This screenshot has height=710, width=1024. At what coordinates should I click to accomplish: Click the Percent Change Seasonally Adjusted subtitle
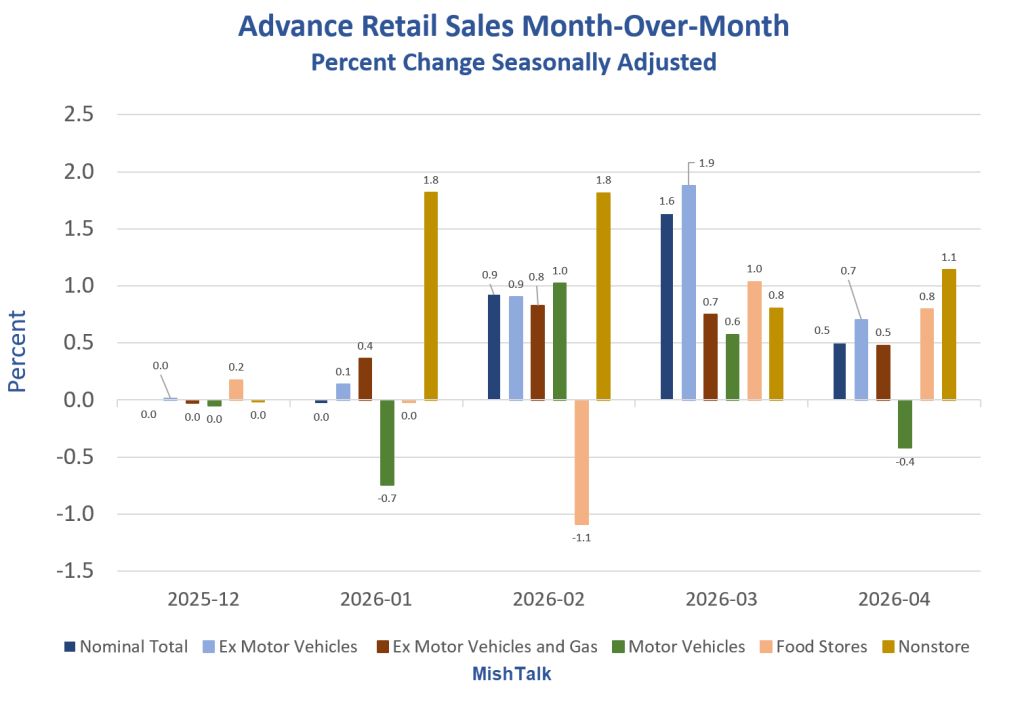tap(513, 62)
